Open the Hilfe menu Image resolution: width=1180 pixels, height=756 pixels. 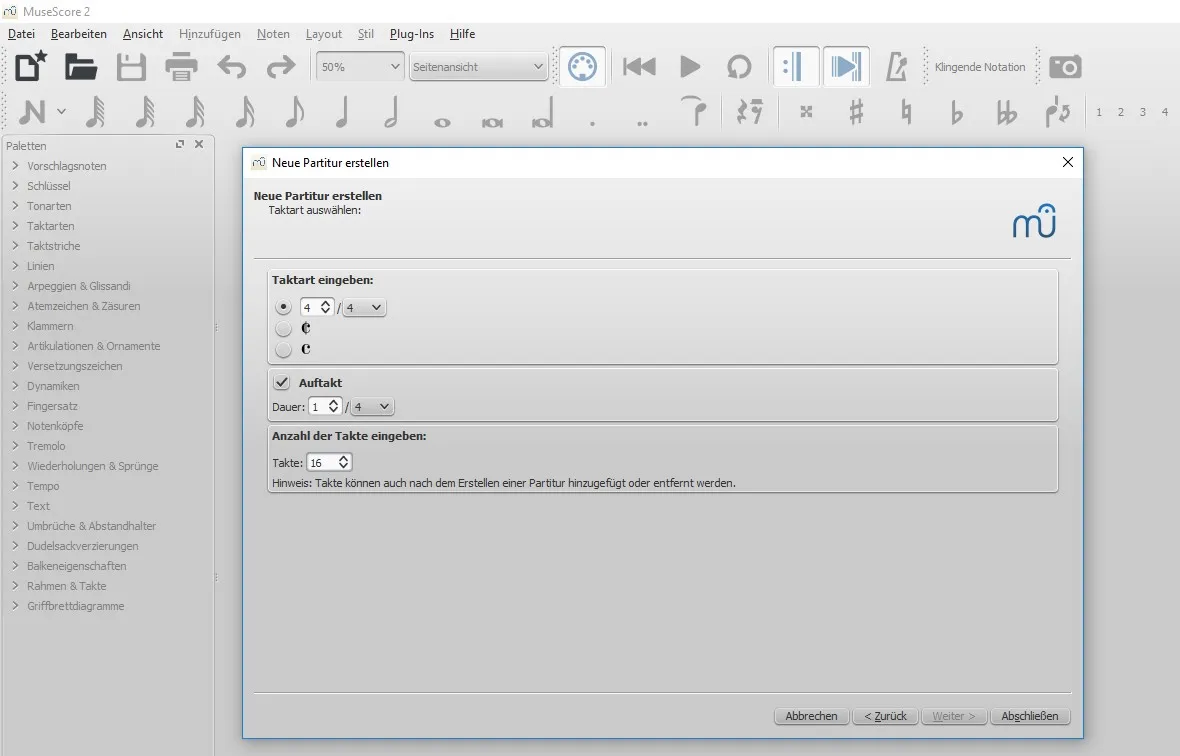coord(462,34)
